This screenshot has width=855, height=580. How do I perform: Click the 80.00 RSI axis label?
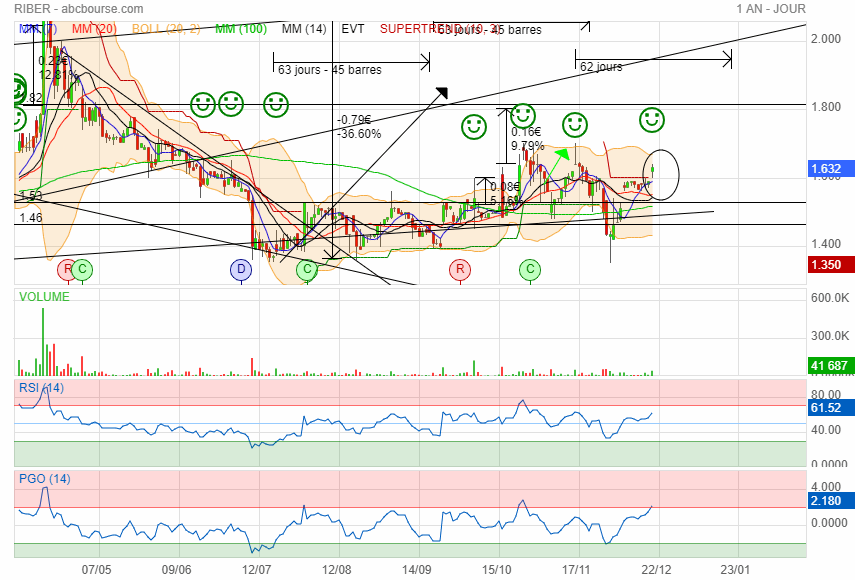click(x=826, y=394)
